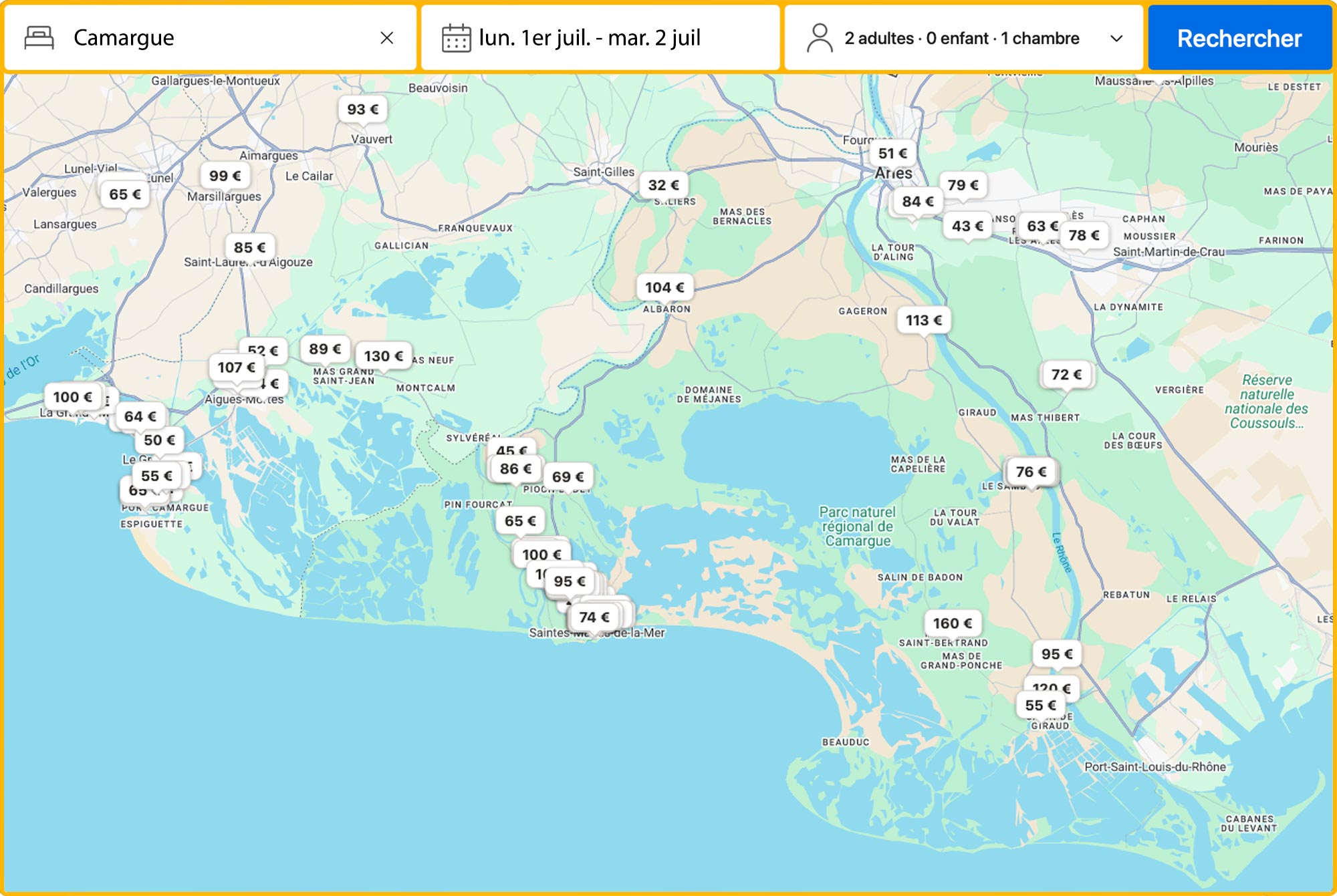Click the guest person icon

[x=819, y=38]
